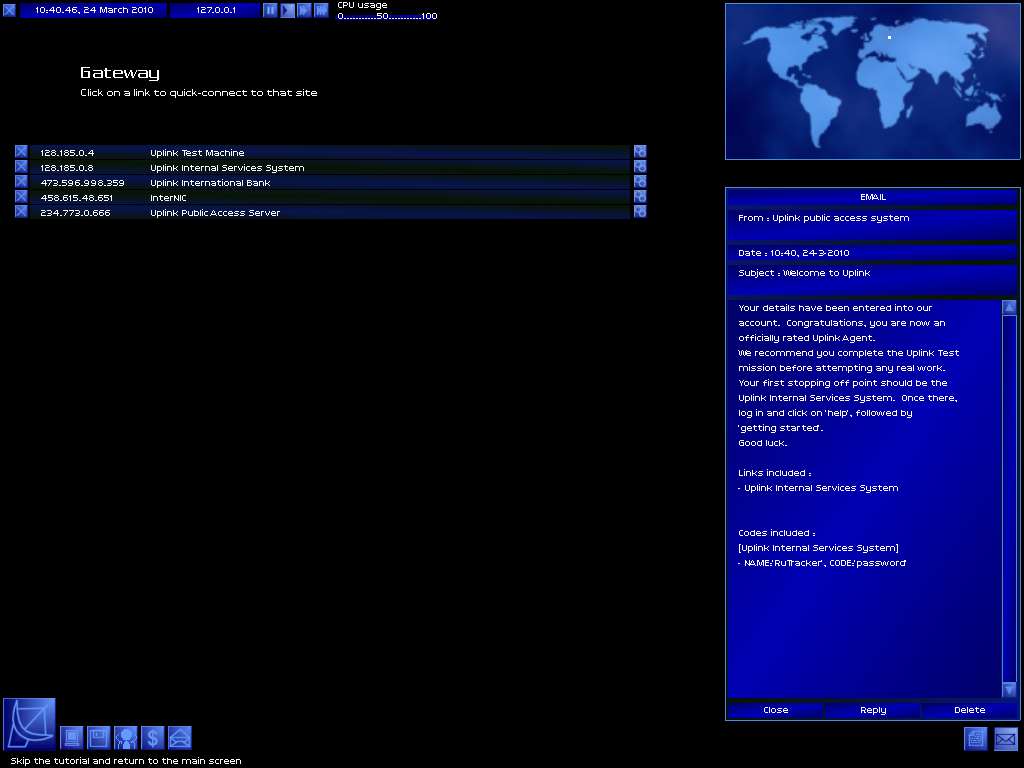Add InterNIC to the map using its right icon
Screen dimensions: 1024x768
click(x=640, y=197)
